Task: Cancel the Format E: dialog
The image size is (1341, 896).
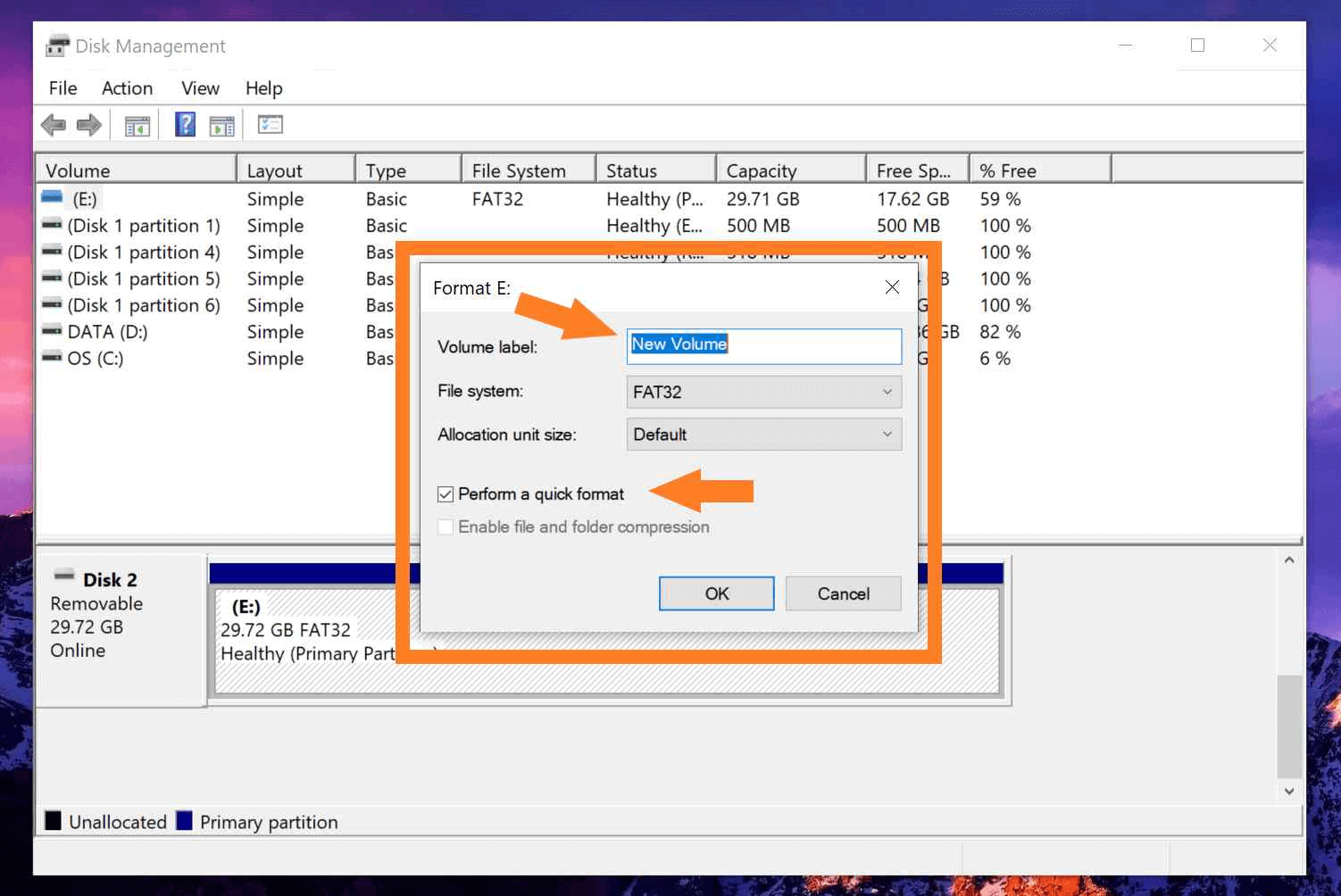Action: coord(842,593)
